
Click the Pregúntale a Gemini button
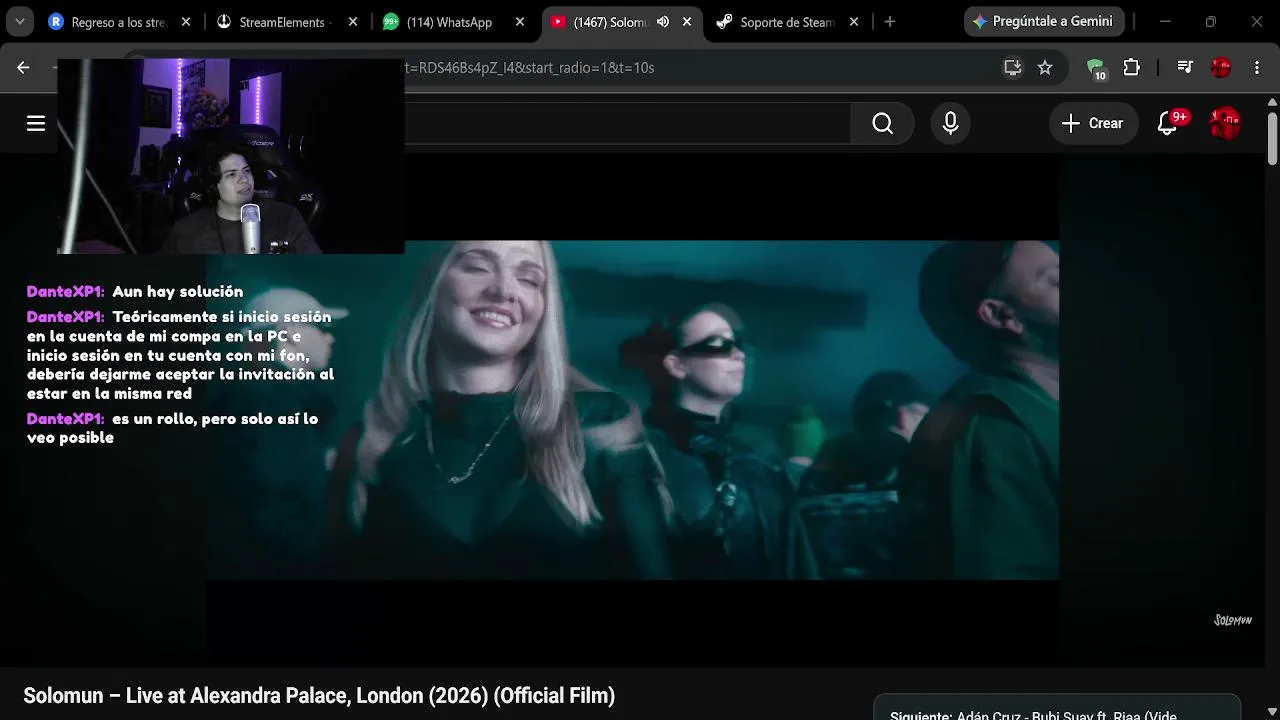pos(1044,22)
